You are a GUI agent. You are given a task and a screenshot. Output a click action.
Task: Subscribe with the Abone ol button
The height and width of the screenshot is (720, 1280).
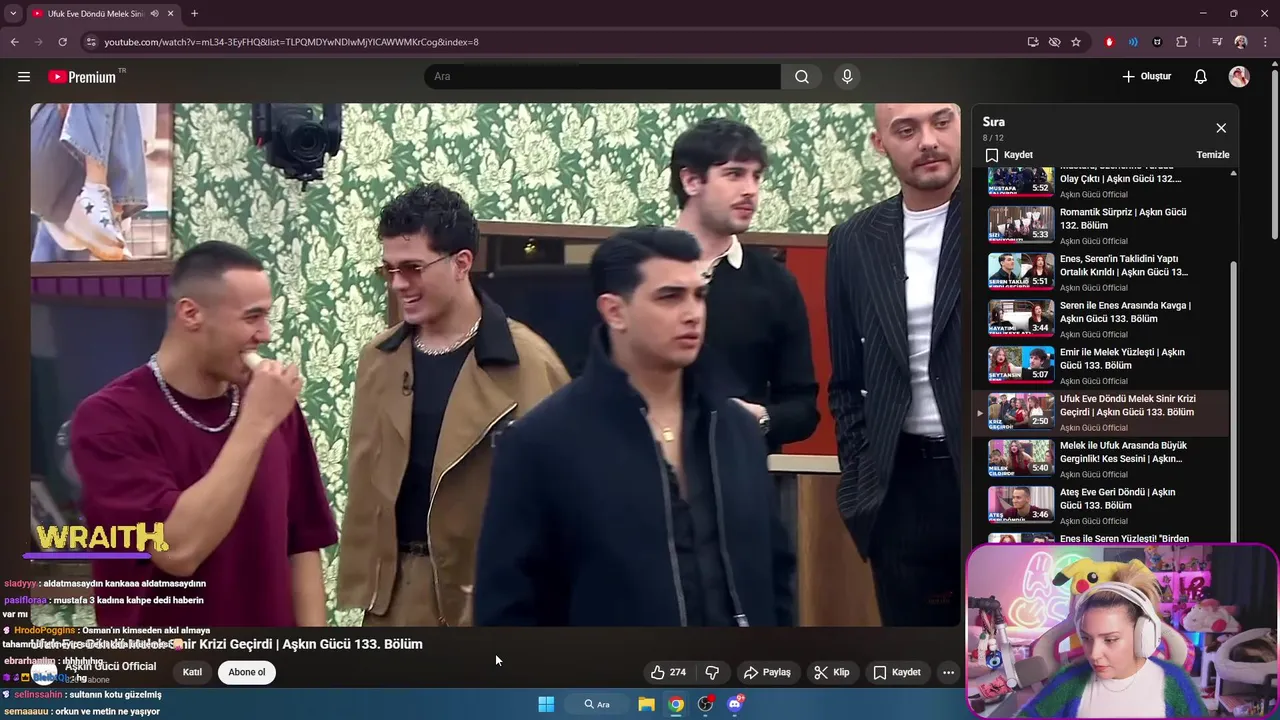click(247, 672)
